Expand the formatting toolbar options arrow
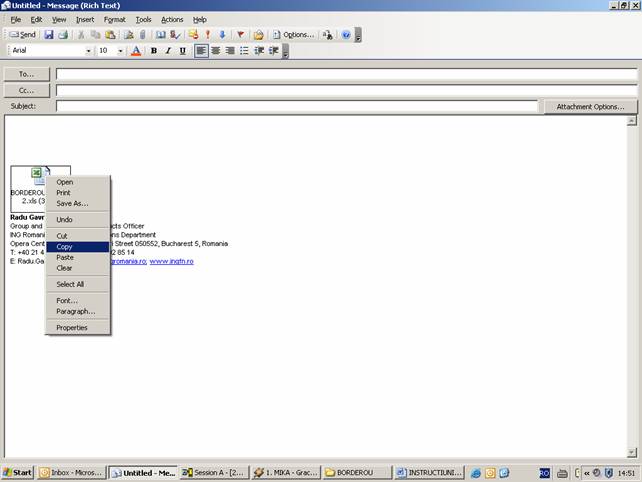Screen dimensions: 642x482 (285, 52)
